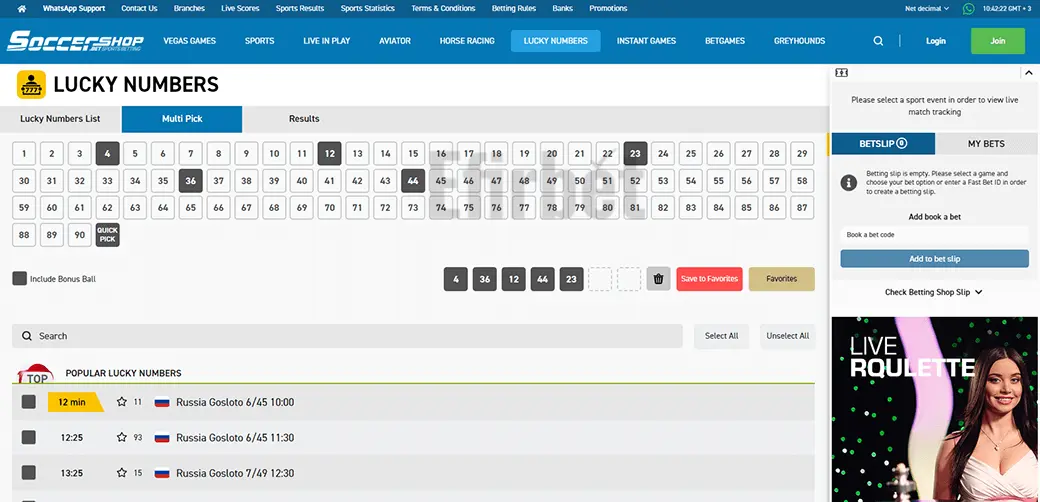Tick the checkbox for Gosloto 6/45 11:30

pyautogui.click(x=29, y=438)
